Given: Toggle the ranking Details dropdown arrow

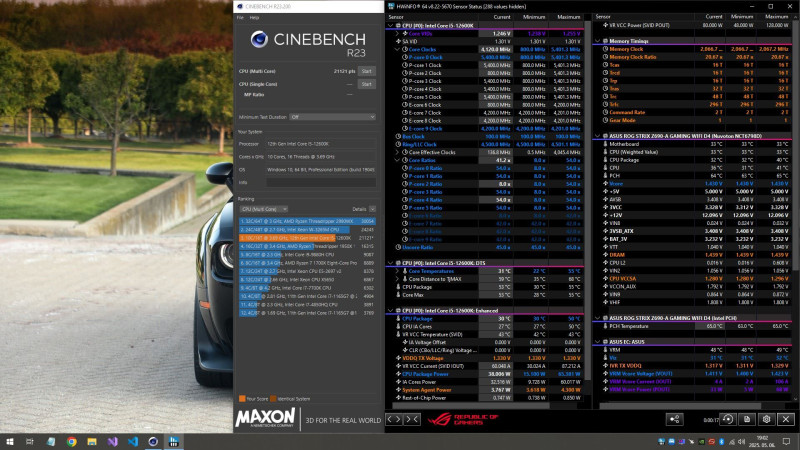Looking at the screenshot, I should 372,209.
